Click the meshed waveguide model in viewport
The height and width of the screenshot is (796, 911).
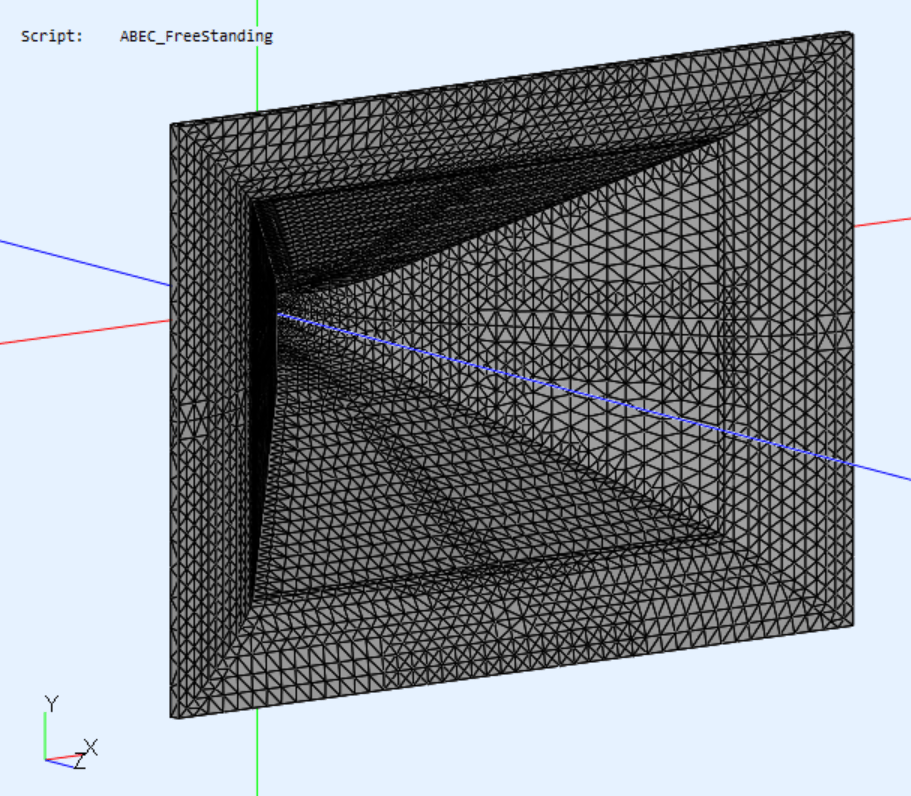pyautogui.click(x=511, y=375)
